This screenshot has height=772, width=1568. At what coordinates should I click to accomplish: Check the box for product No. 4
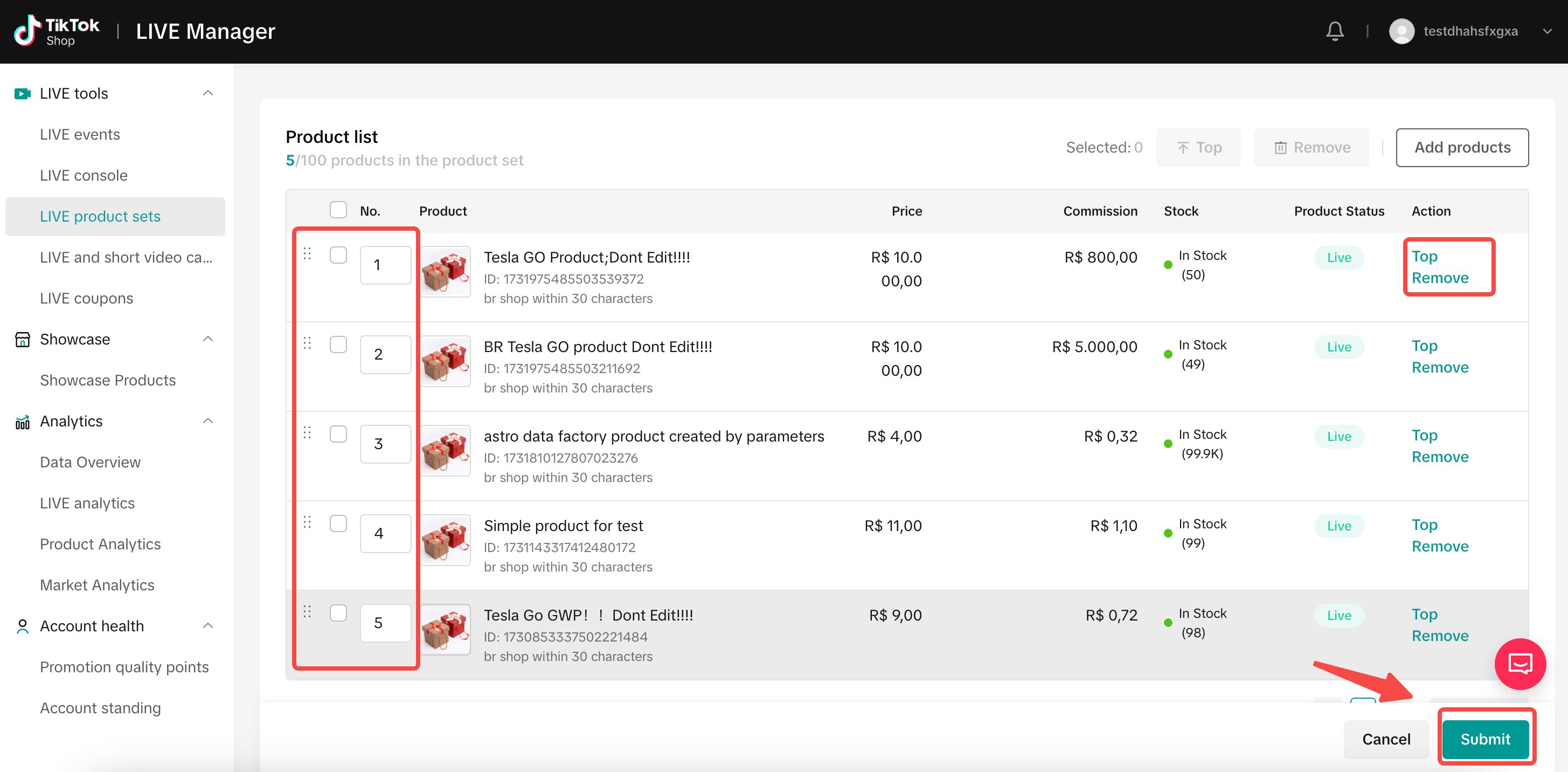[x=338, y=523]
